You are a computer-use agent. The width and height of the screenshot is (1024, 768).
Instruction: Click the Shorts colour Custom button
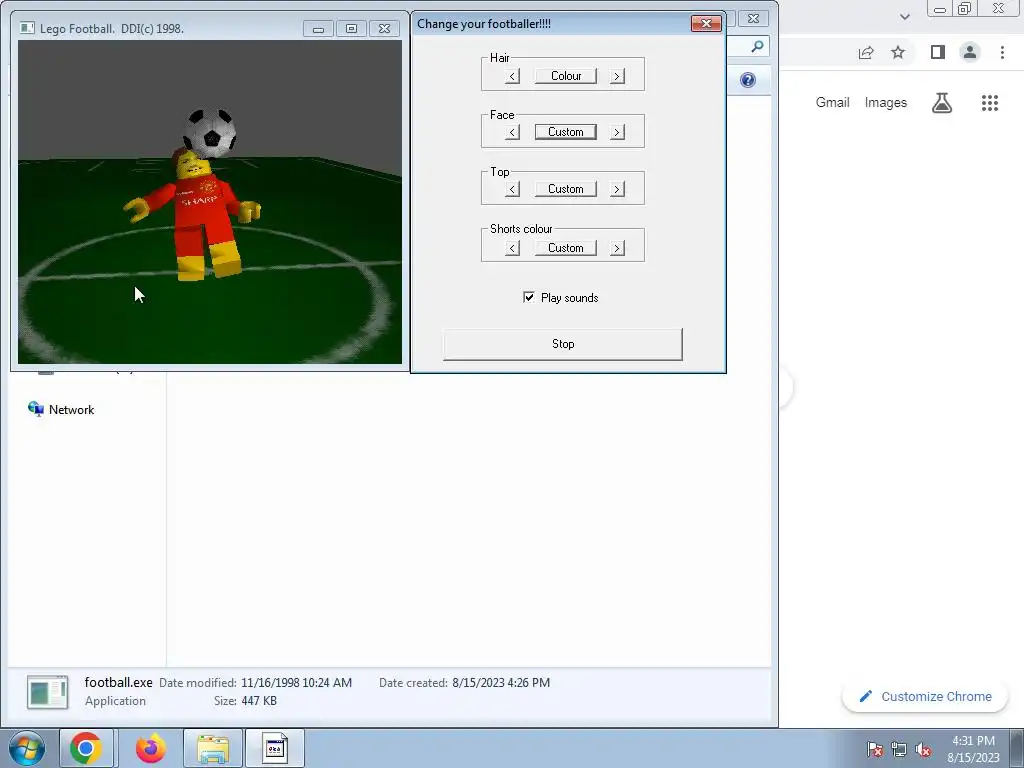tap(566, 248)
